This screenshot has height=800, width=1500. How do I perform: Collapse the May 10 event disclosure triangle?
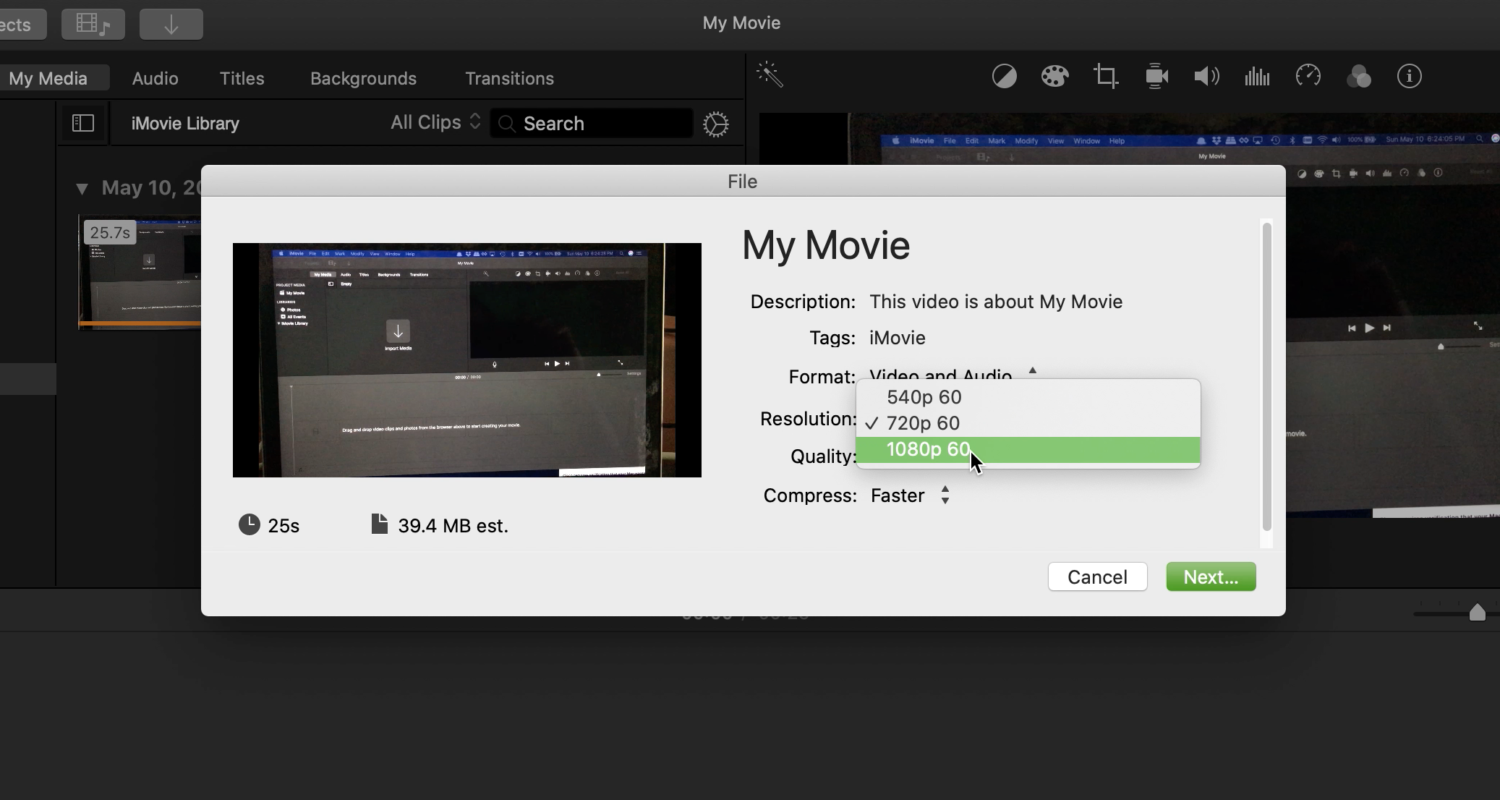[x=82, y=188]
